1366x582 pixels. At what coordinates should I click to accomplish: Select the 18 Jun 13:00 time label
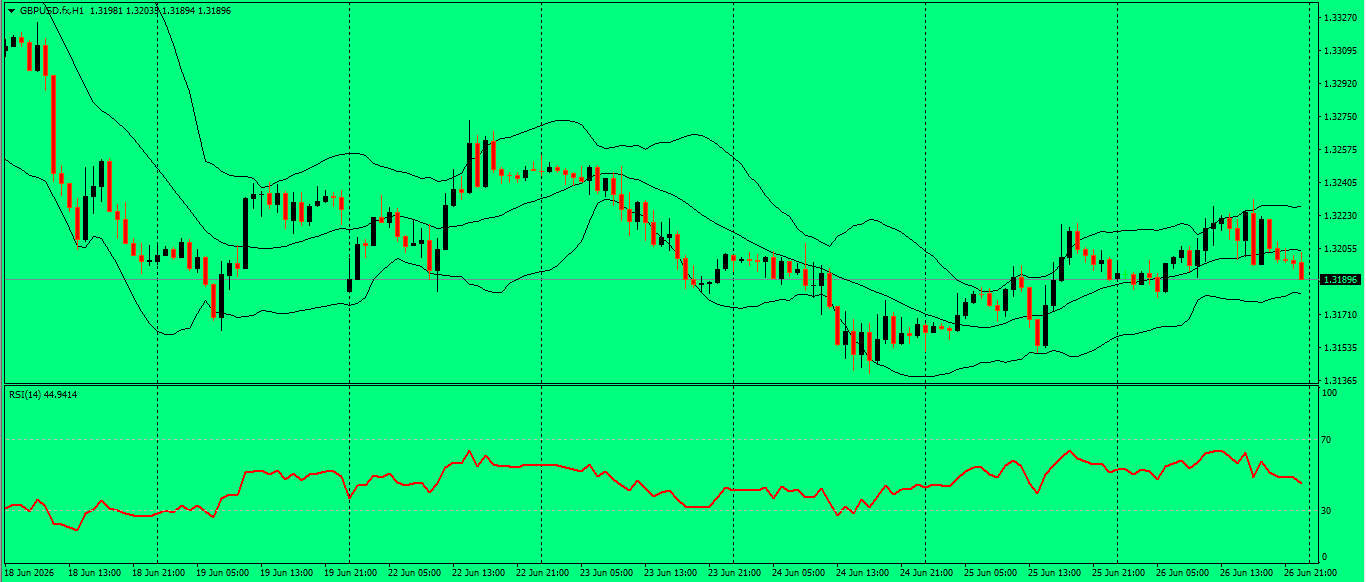(95, 573)
